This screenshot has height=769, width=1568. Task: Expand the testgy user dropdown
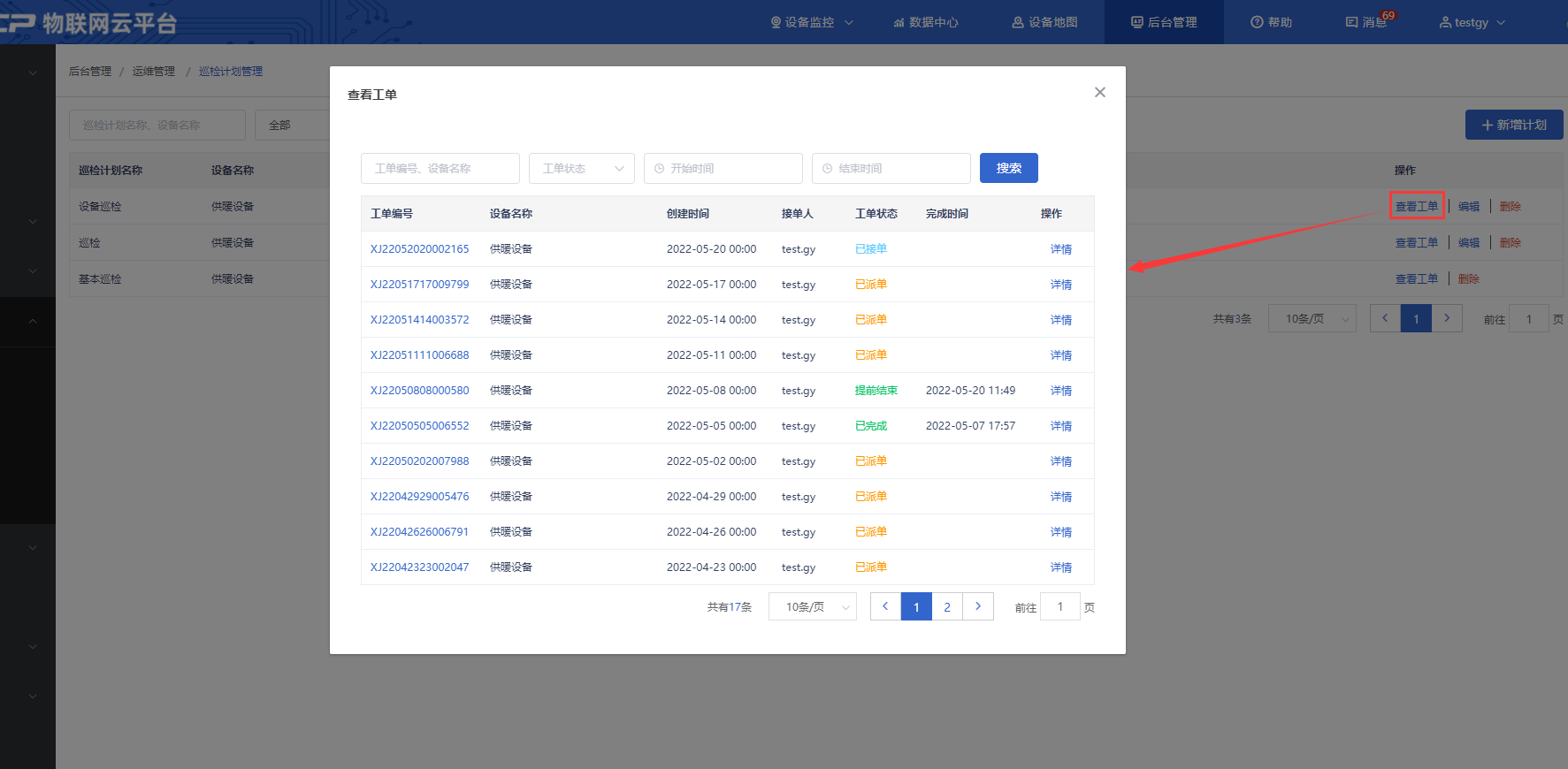(x=1472, y=22)
